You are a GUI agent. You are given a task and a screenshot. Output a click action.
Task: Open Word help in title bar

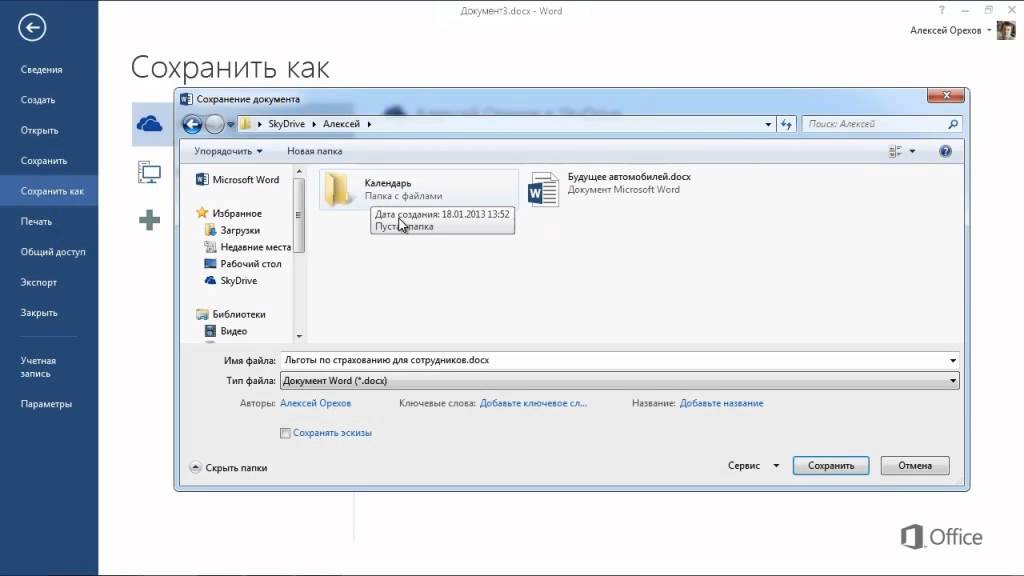(942, 10)
